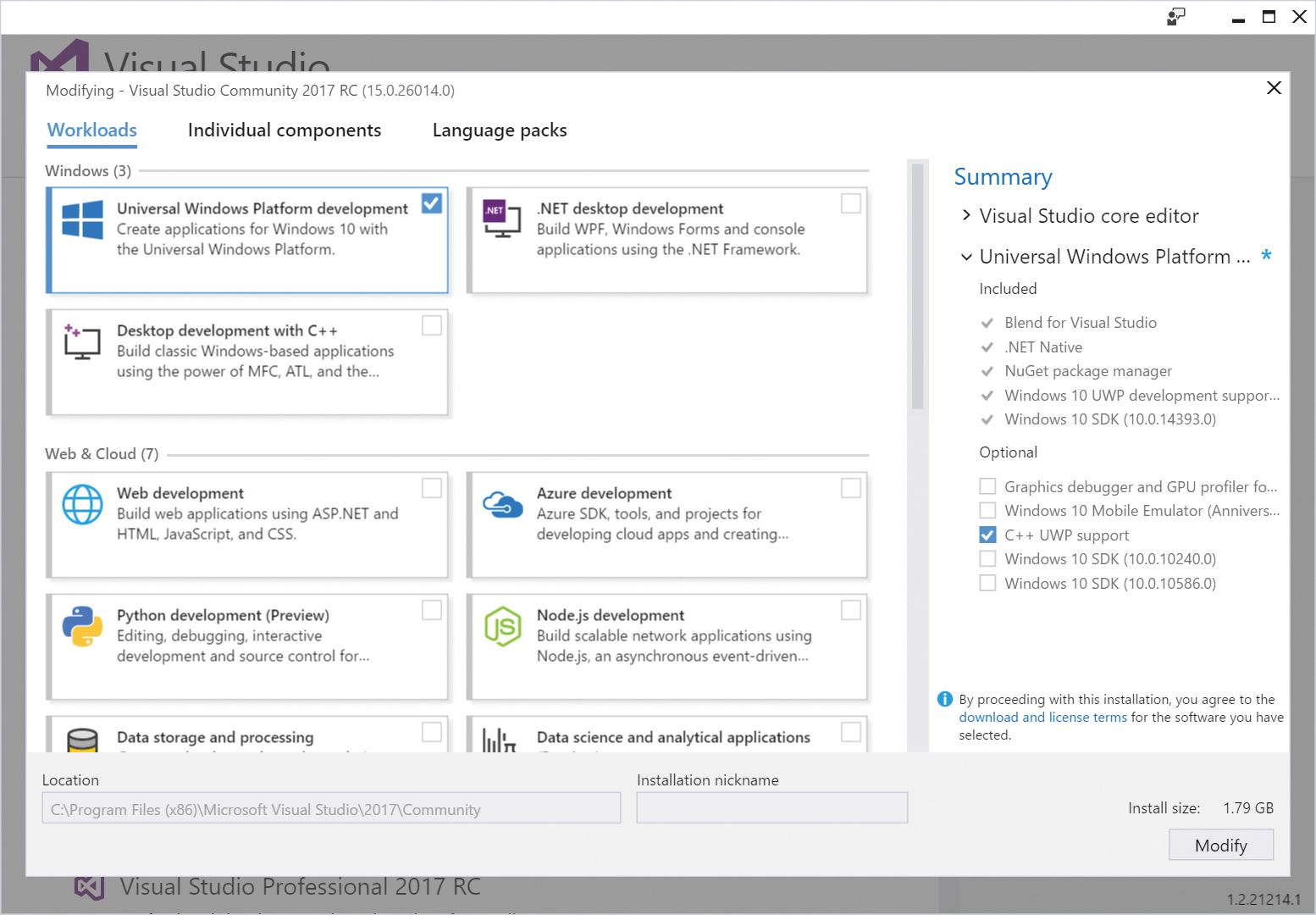Close the Modifying dialog with X
The width and height of the screenshot is (1316, 915).
(1274, 88)
